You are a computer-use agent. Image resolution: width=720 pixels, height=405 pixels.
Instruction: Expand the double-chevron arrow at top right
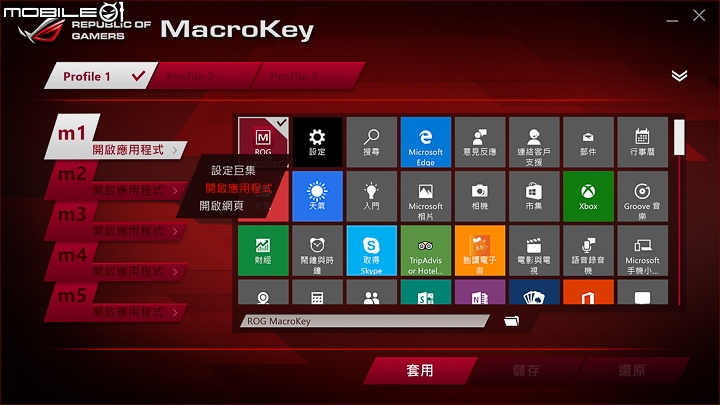point(679,76)
